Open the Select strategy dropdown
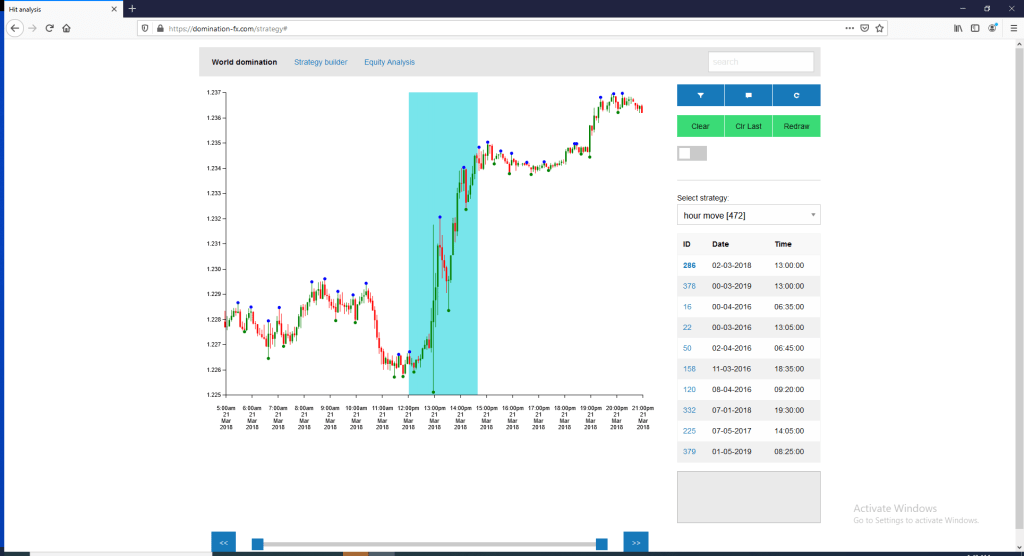1024x556 pixels. [748, 215]
